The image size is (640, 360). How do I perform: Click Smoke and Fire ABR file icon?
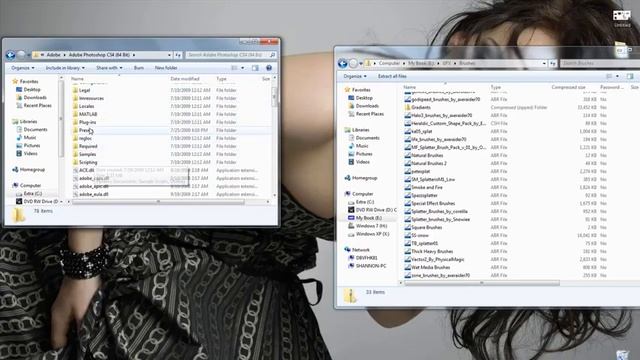(x=407, y=187)
